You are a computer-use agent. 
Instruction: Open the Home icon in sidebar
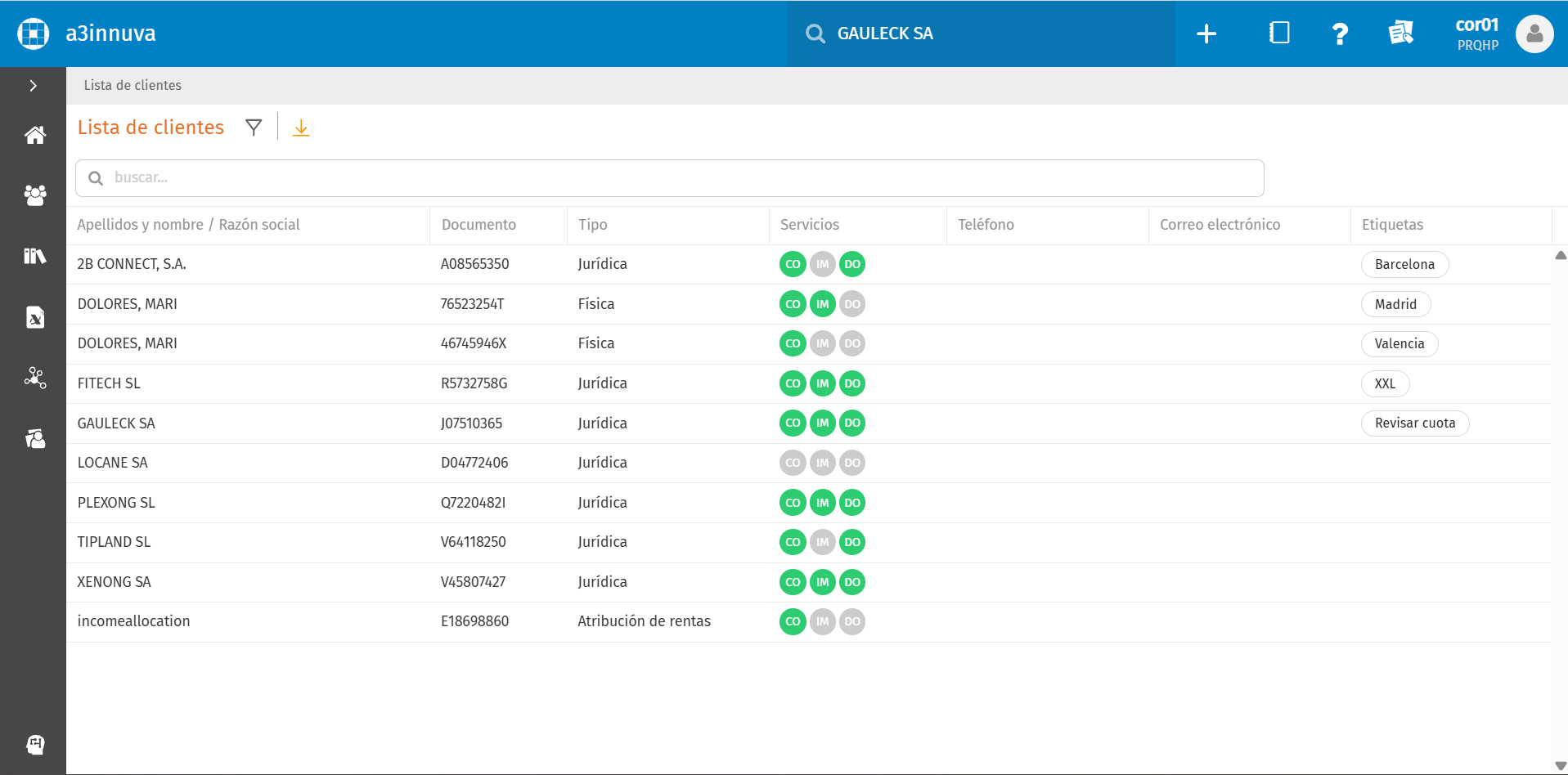pos(34,135)
